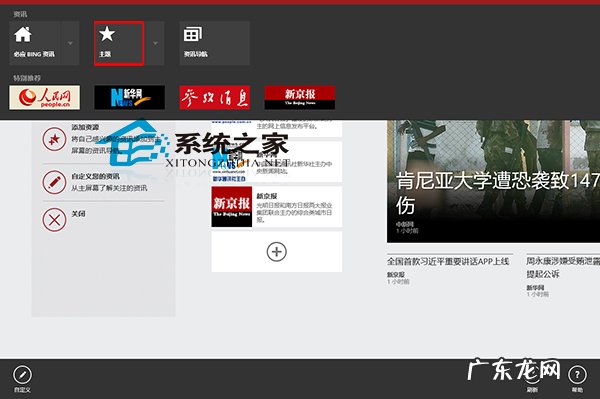Open the 人民网 people.cn source

tap(45, 98)
